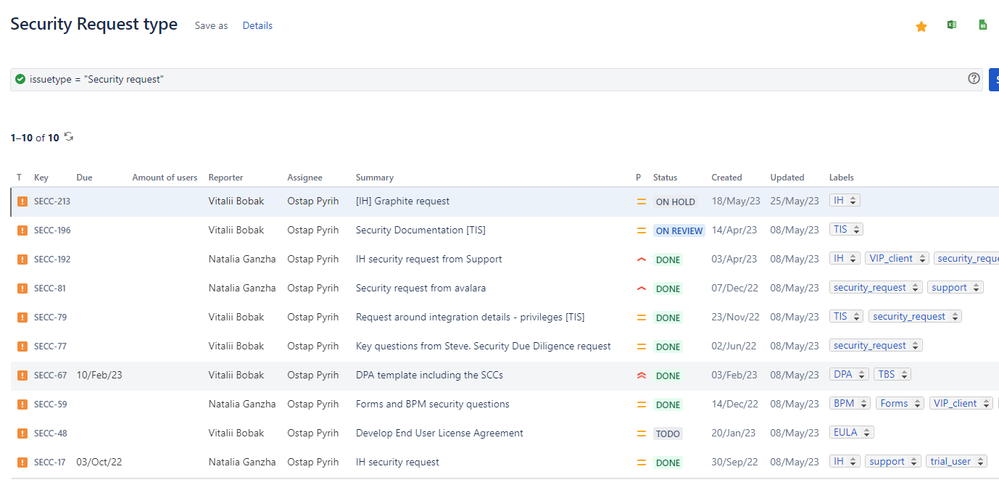Open the BPM label dropdown on SECC-59
The width and height of the screenshot is (999, 490).
click(850, 403)
